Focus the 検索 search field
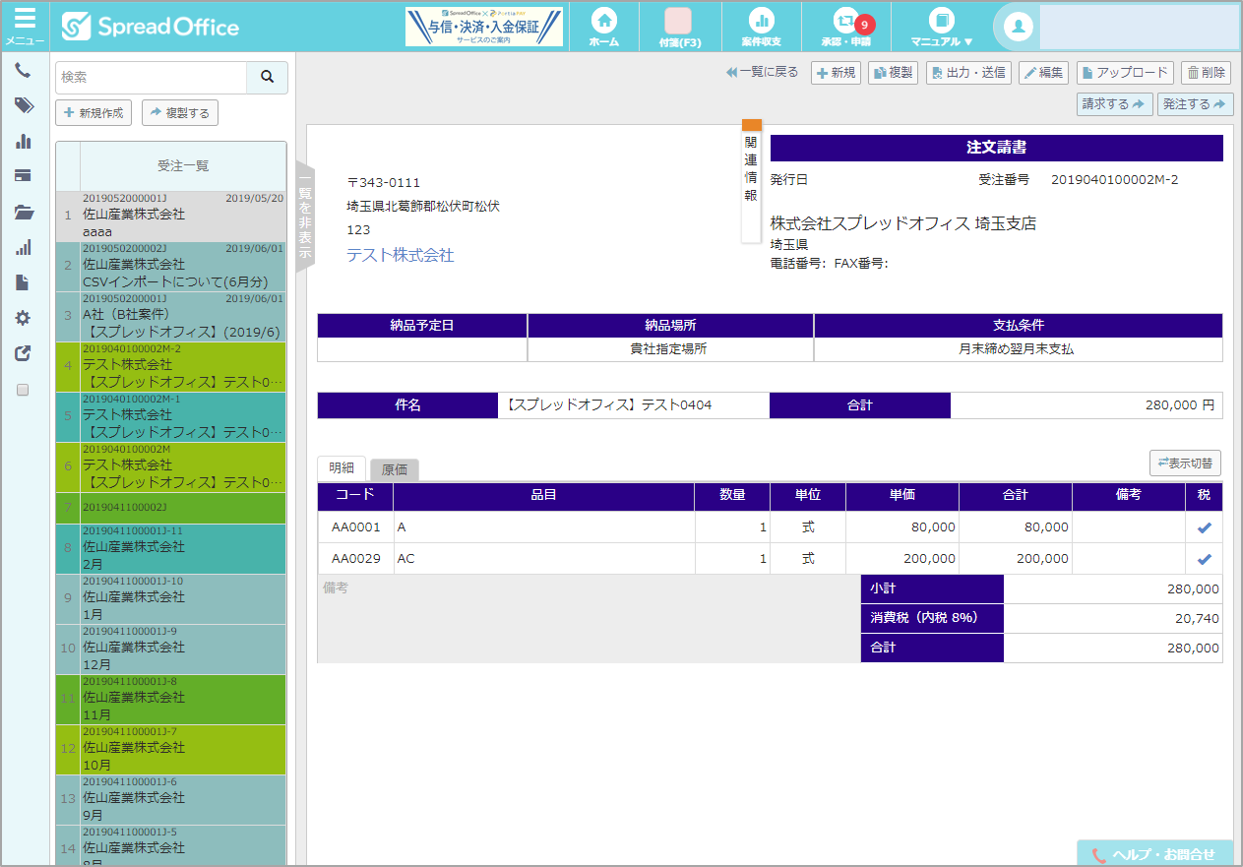Image resolution: width=1243 pixels, height=867 pixels. point(151,77)
